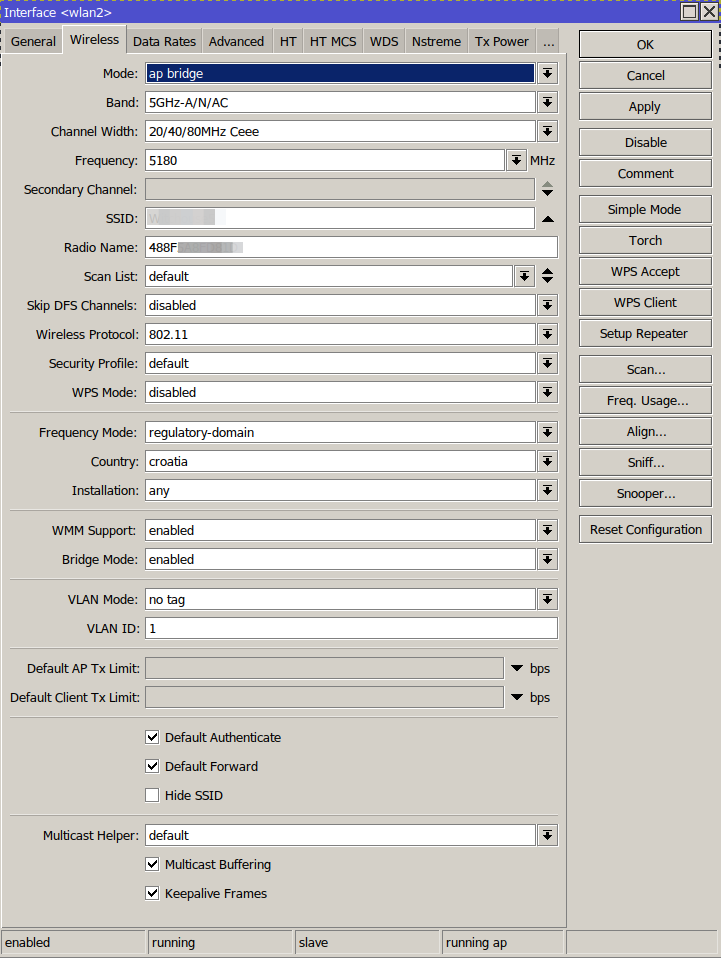This screenshot has height=958, width=721.
Task: Open the Country dropdown arrow
Action: point(547,461)
